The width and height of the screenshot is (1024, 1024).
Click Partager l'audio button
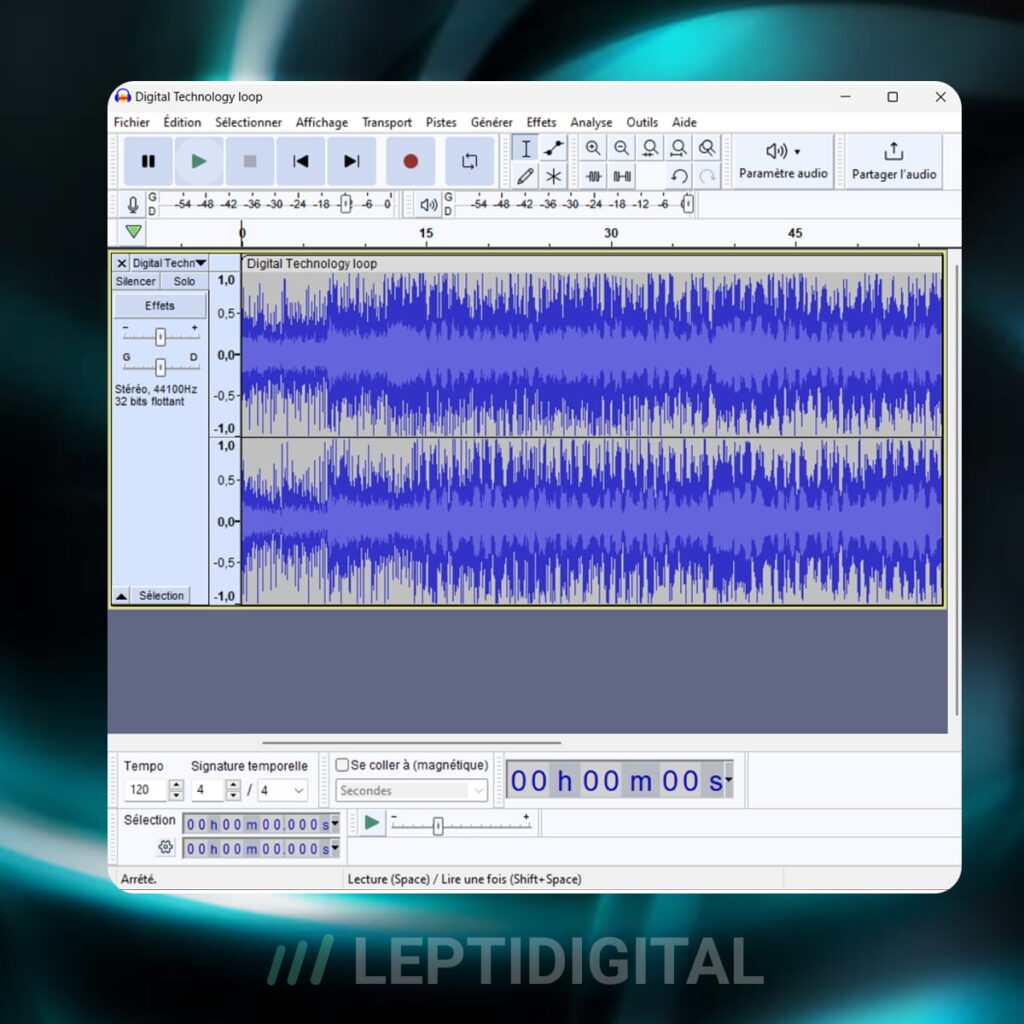893,161
